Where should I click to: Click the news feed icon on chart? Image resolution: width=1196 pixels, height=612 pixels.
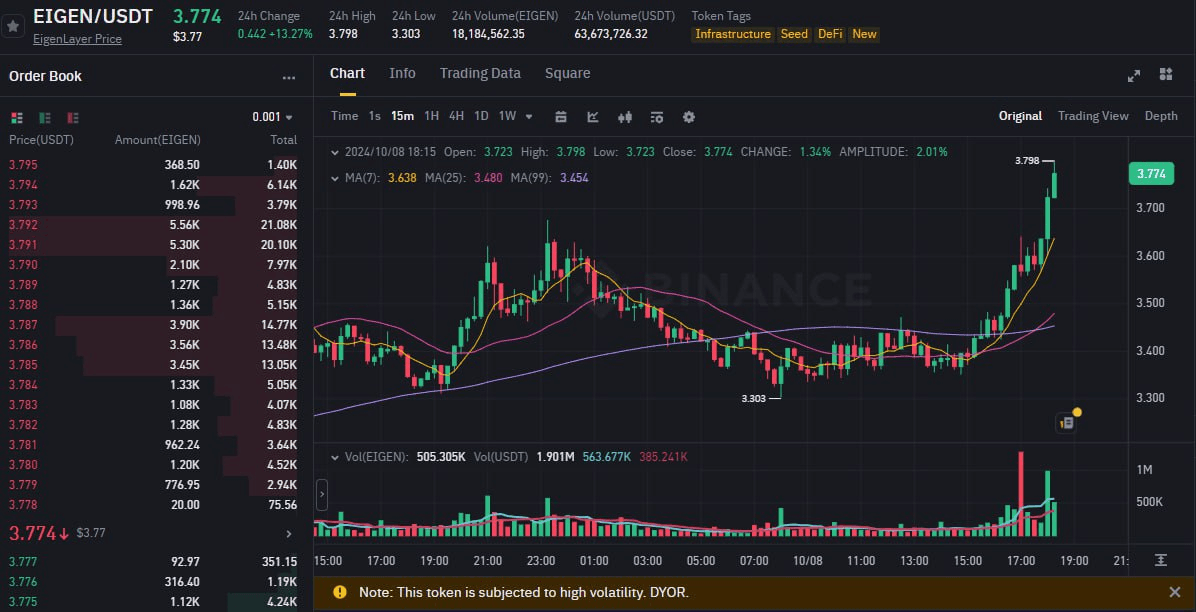[x=1067, y=422]
